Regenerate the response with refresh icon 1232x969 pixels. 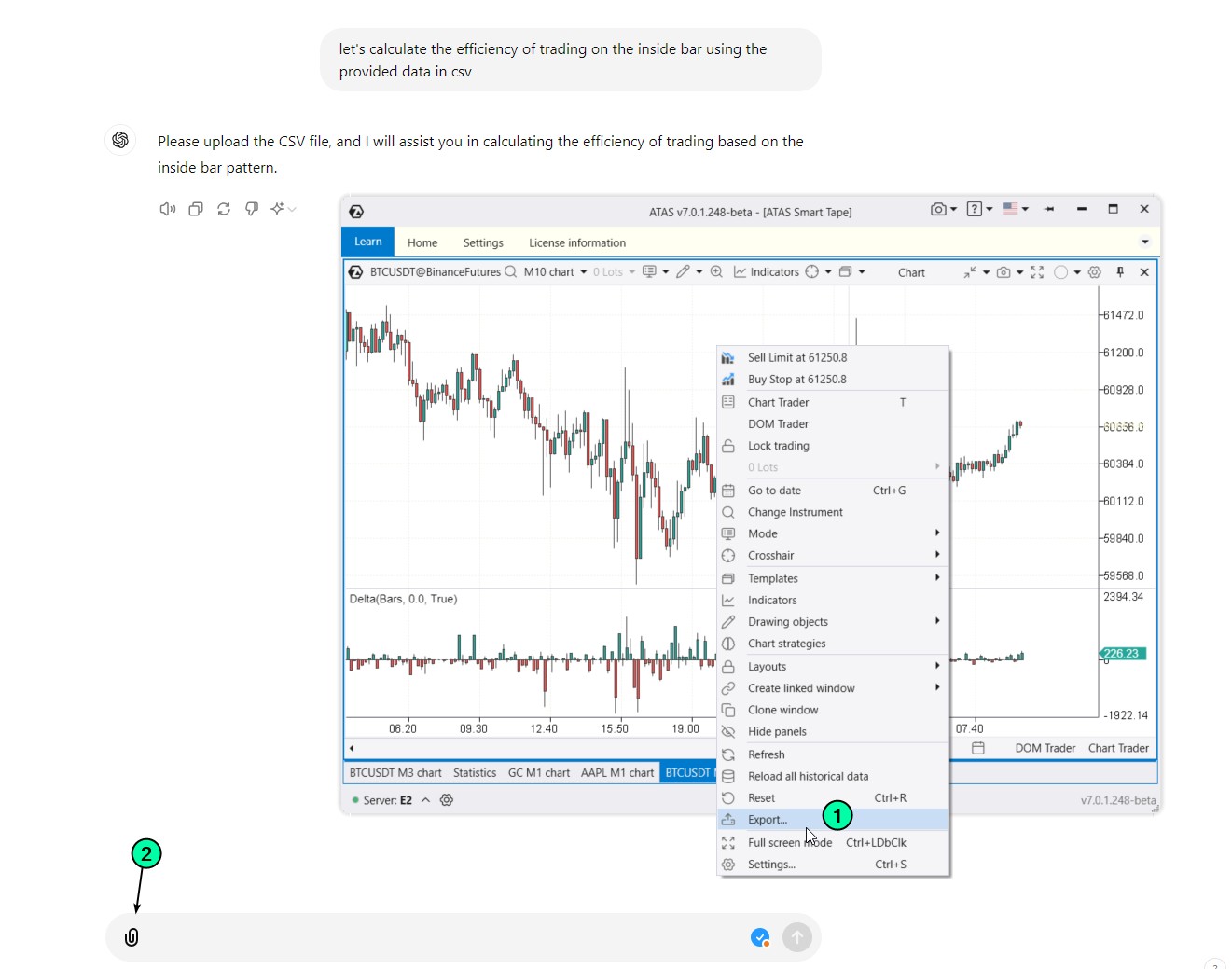(x=224, y=209)
